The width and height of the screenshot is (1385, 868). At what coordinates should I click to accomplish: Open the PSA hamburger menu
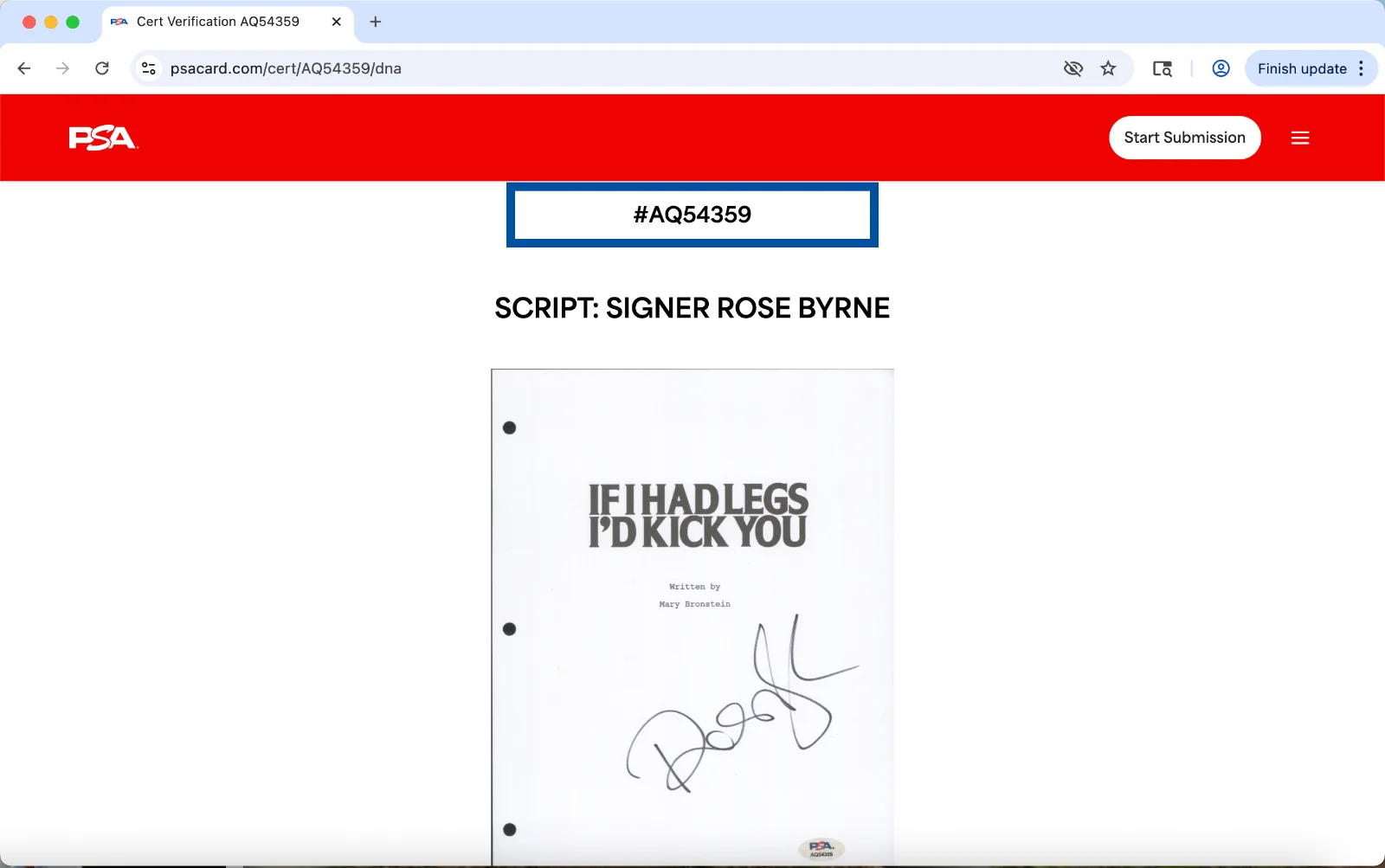point(1300,138)
